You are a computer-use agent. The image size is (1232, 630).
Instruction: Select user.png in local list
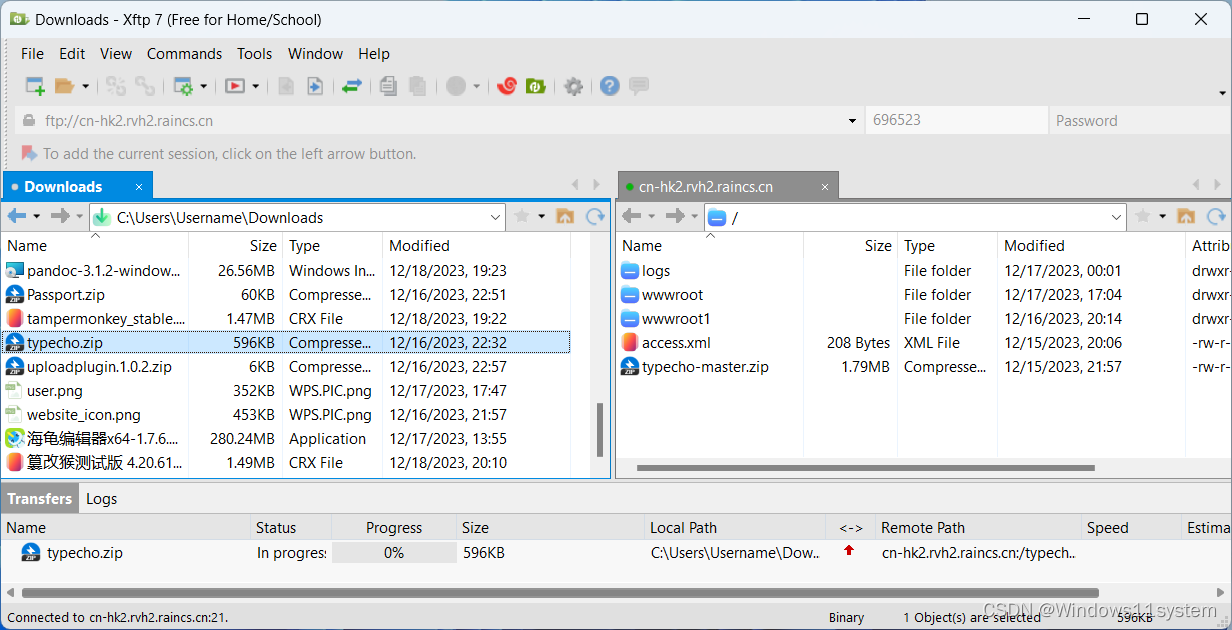tap(286, 390)
